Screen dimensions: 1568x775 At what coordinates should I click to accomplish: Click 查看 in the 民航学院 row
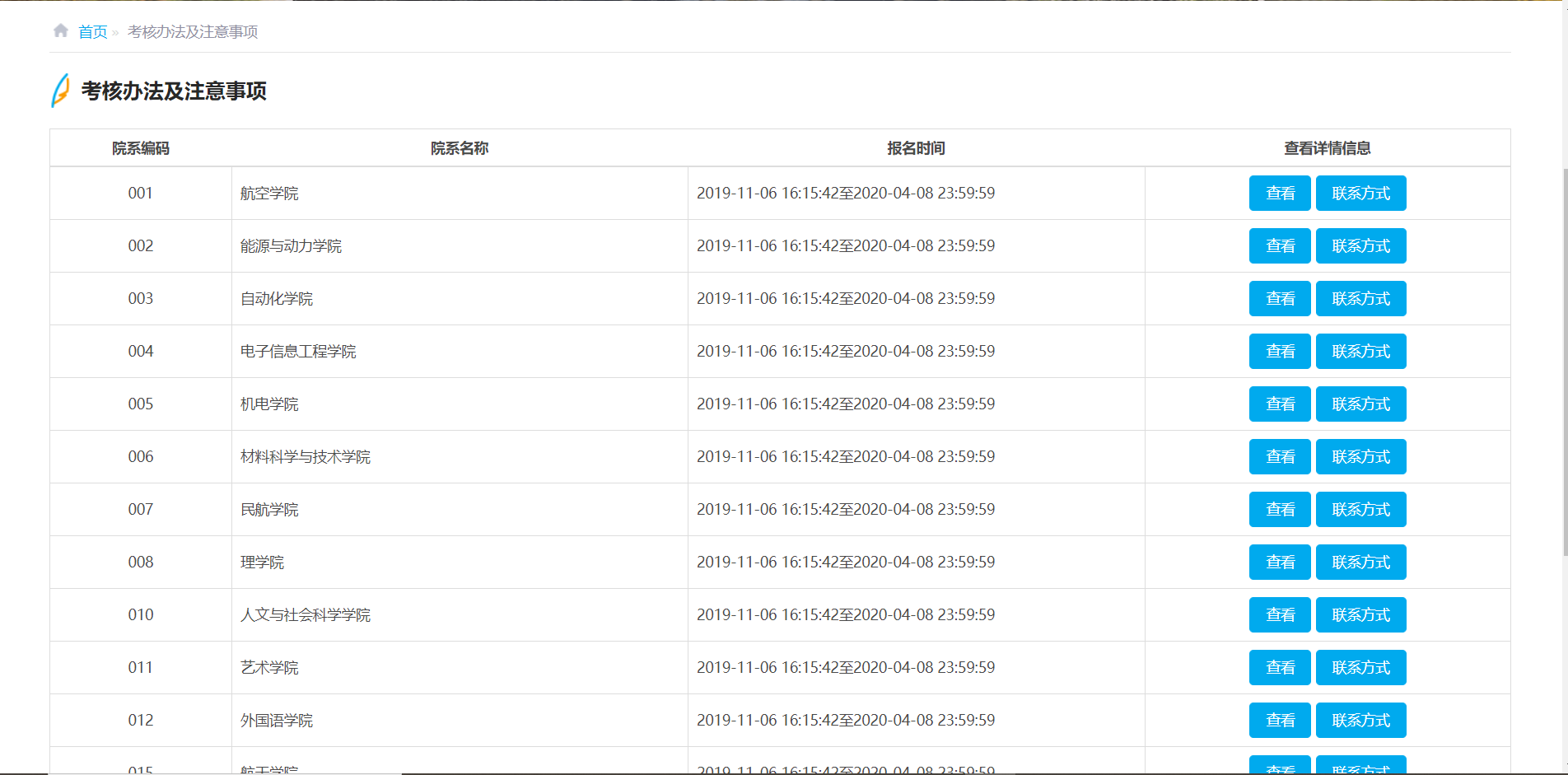click(x=1280, y=509)
